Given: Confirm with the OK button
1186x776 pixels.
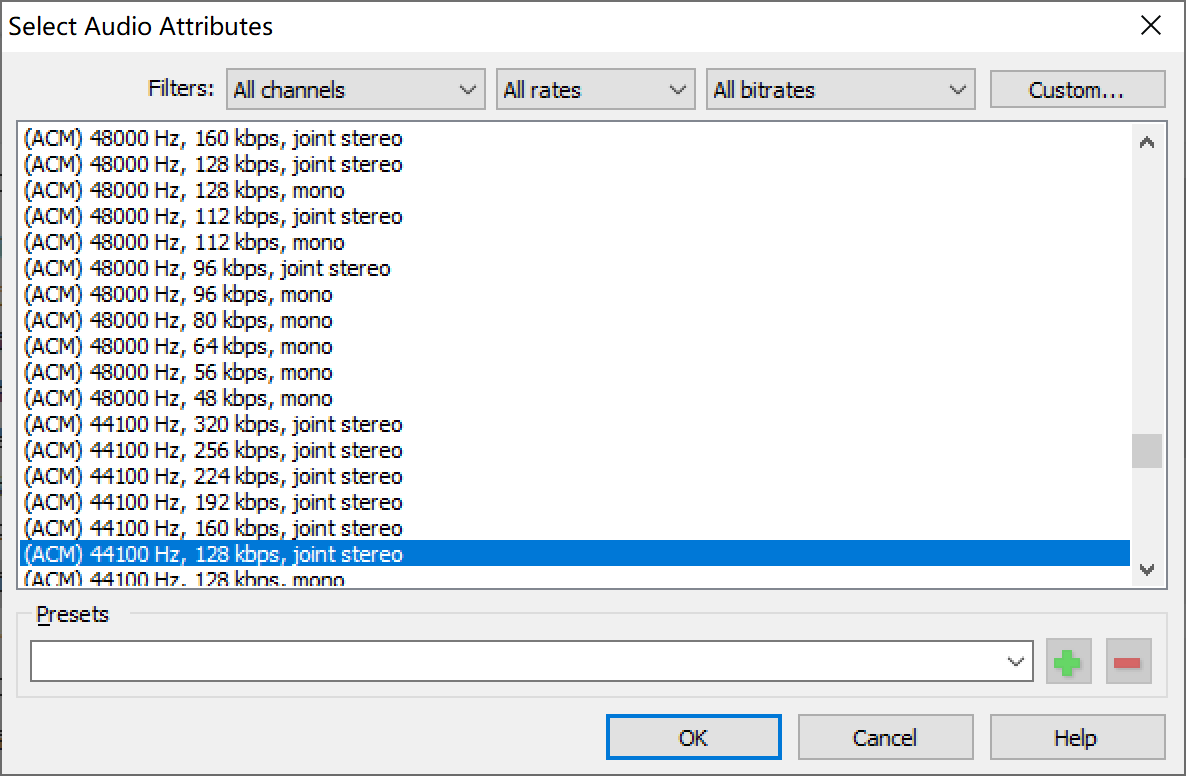Looking at the screenshot, I should pos(693,738).
